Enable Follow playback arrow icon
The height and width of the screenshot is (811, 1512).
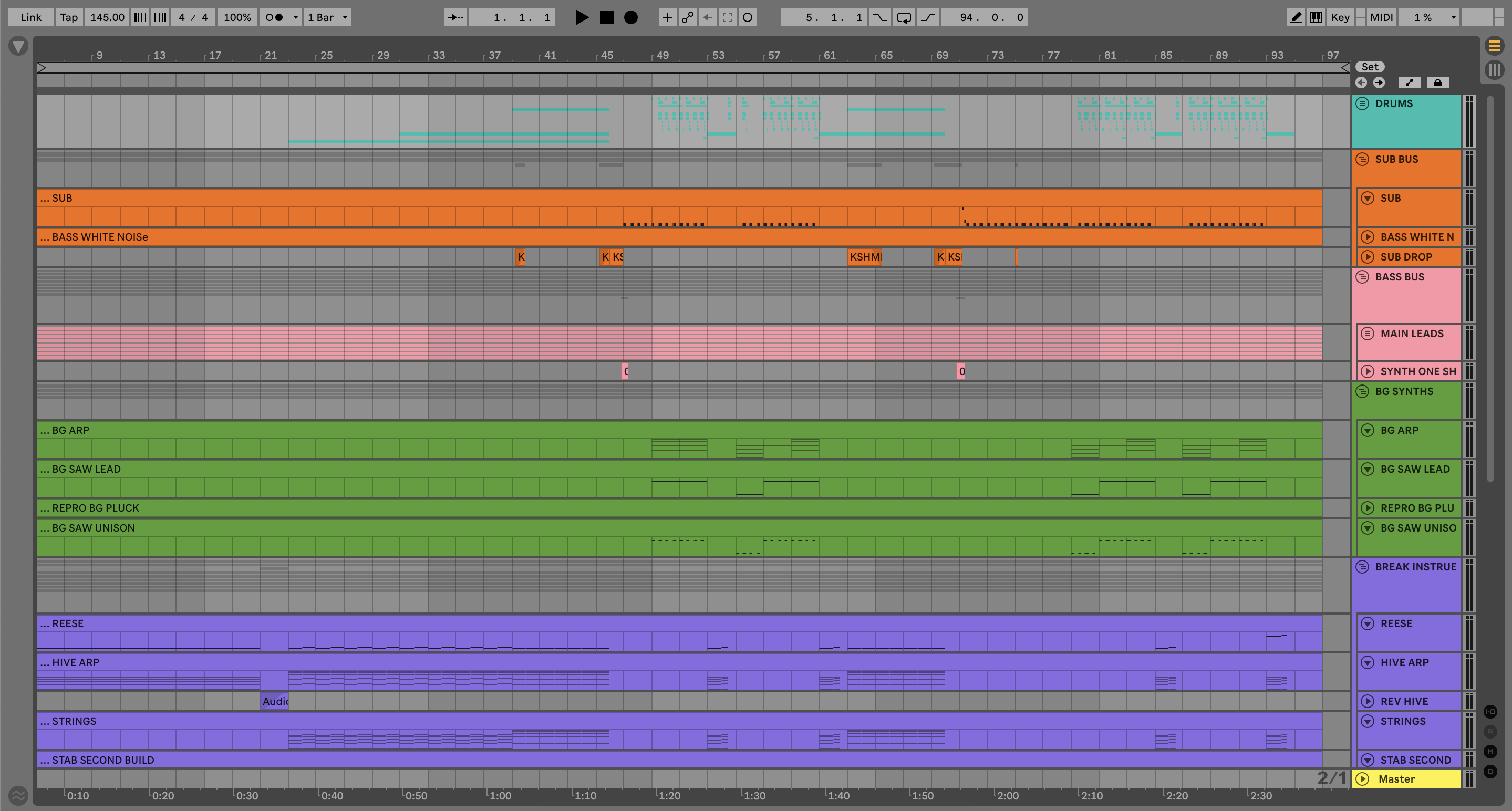455,17
